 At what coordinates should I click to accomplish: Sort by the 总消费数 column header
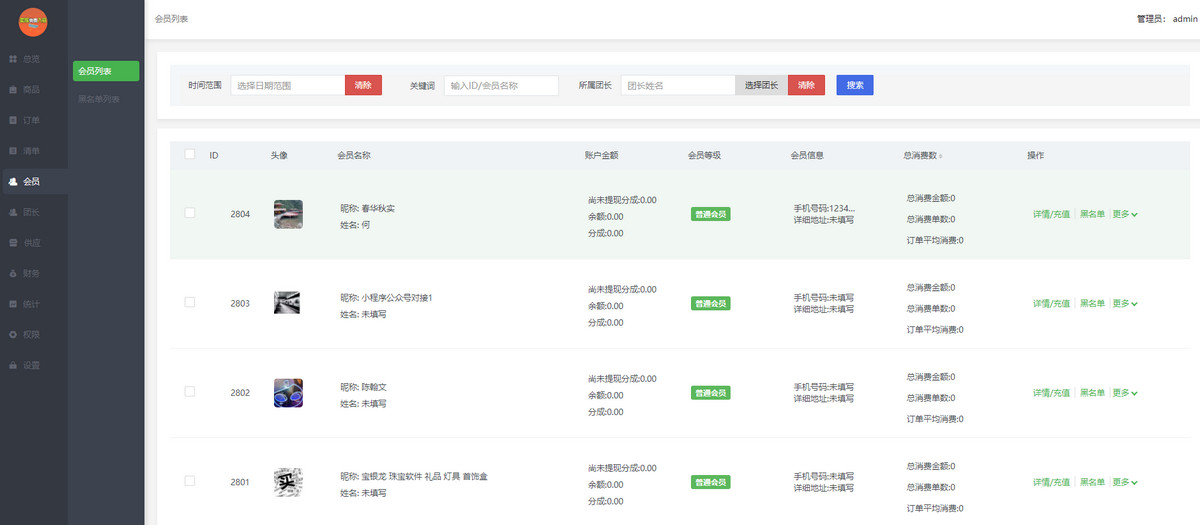click(x=922, y=155)
